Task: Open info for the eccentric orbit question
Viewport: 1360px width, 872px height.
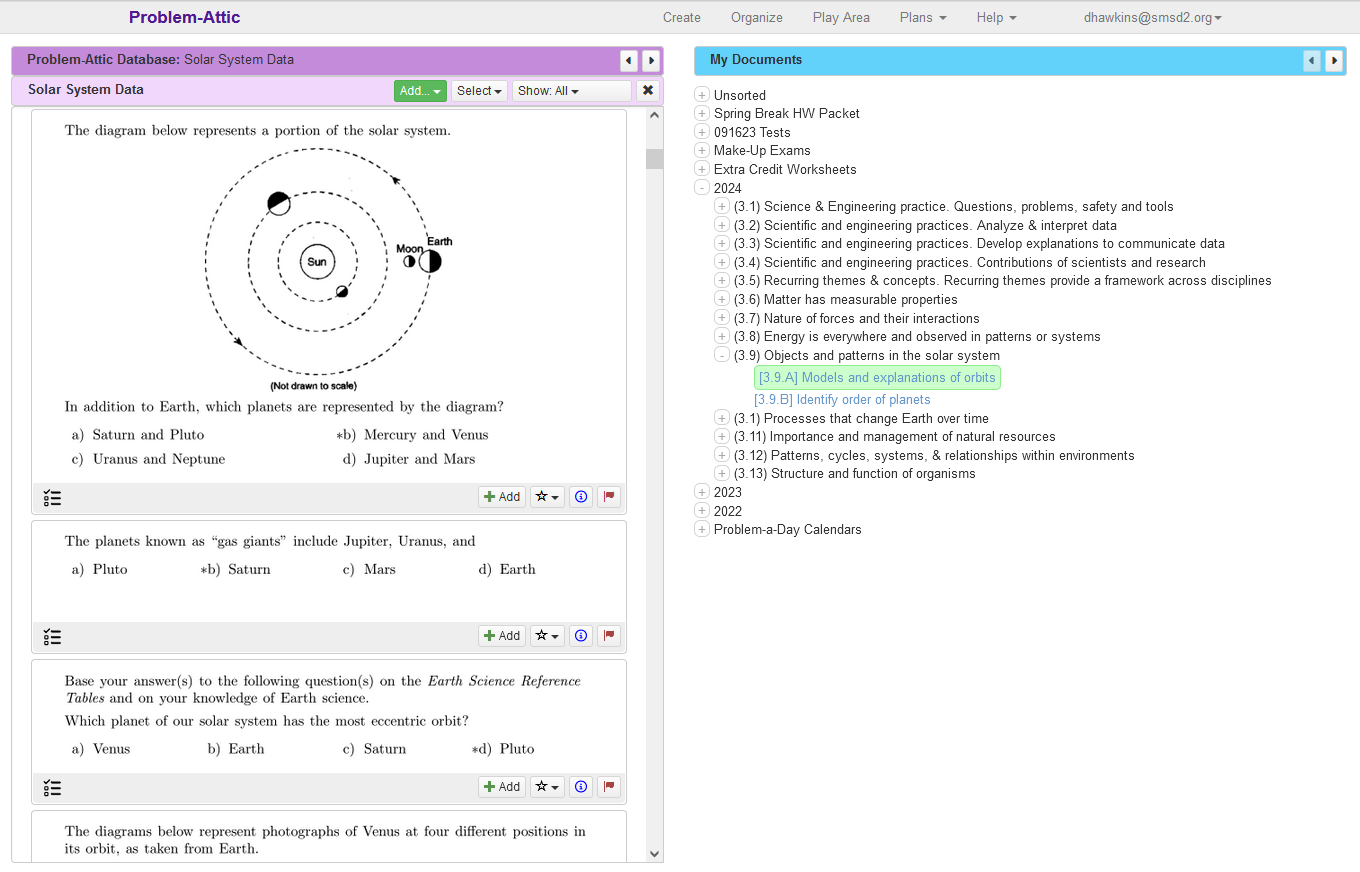Action: coord(581,787)
